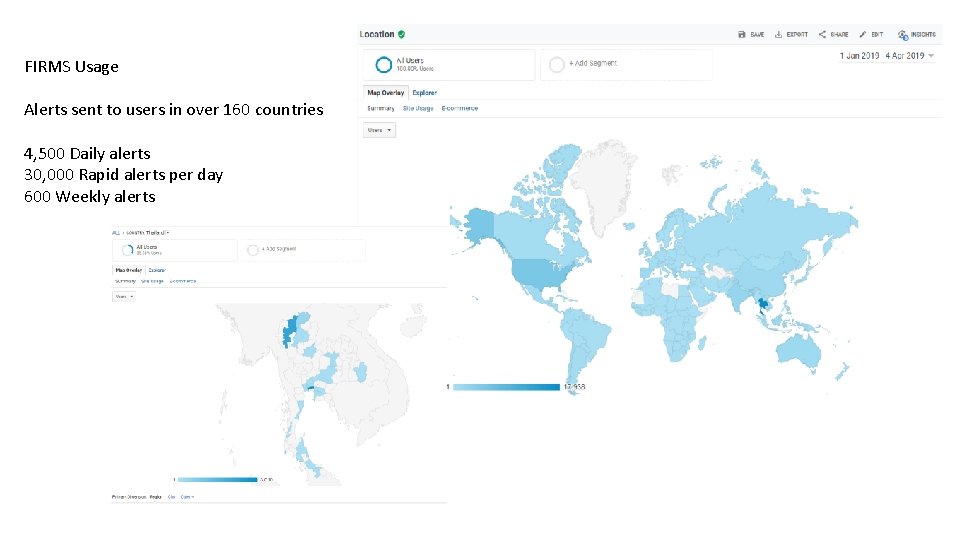Open the date range dropdown 1 Jan 2019 - 4 Apr 2019
The height and width of the screenshot is (540, 960).
[886, 56]
